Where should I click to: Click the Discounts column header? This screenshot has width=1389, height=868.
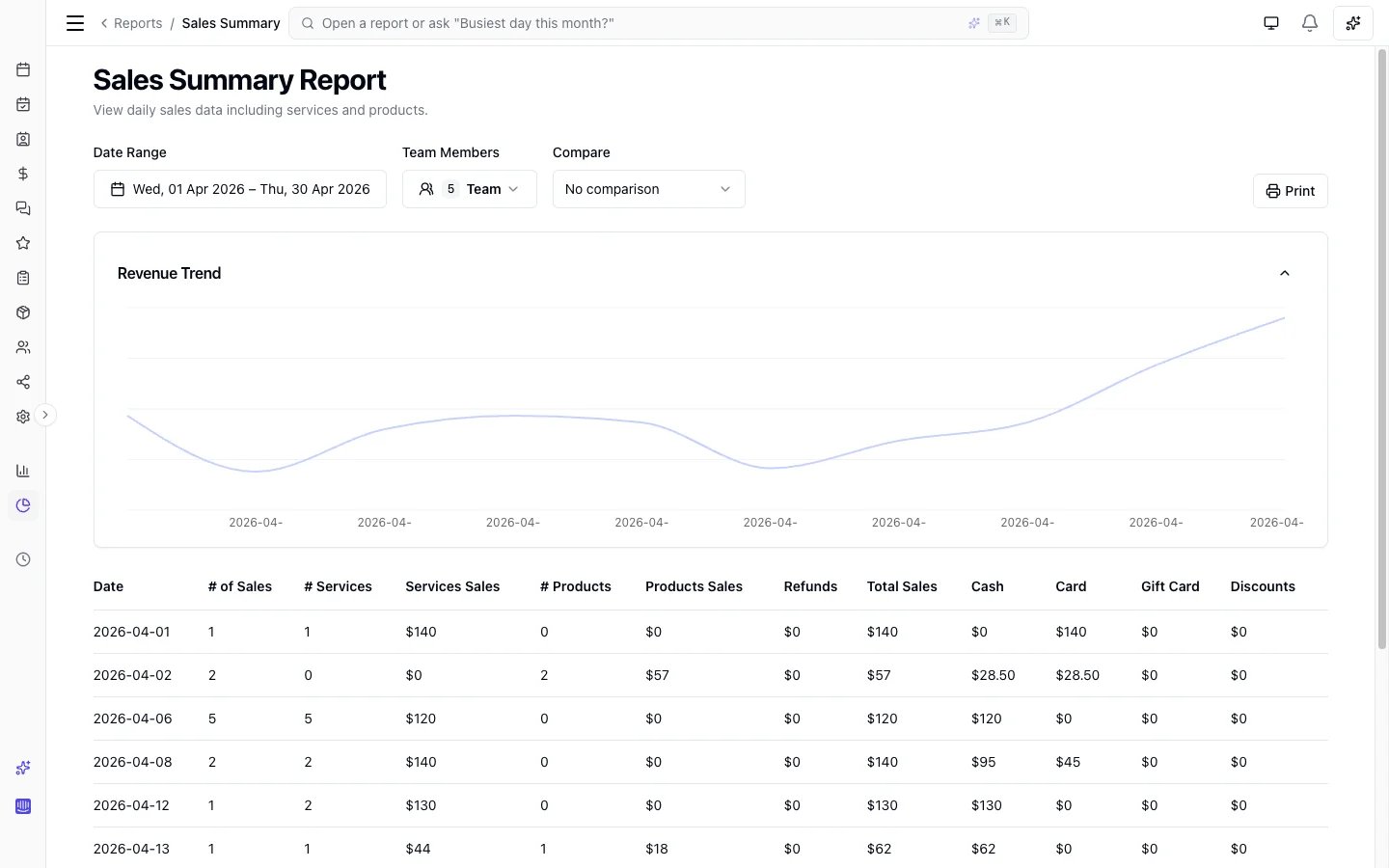pos(1263,586)
